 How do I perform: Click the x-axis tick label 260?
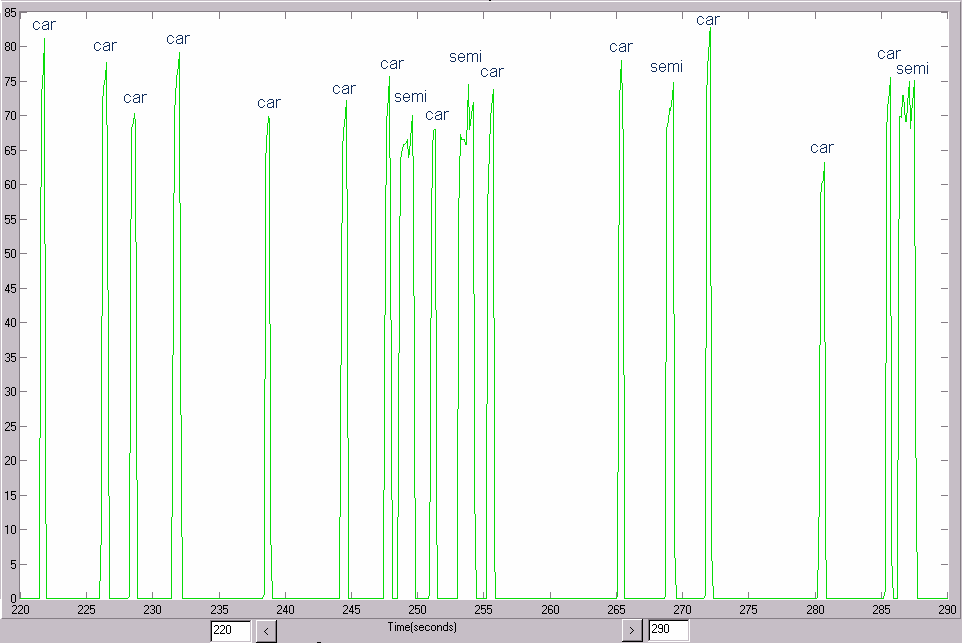550,610
